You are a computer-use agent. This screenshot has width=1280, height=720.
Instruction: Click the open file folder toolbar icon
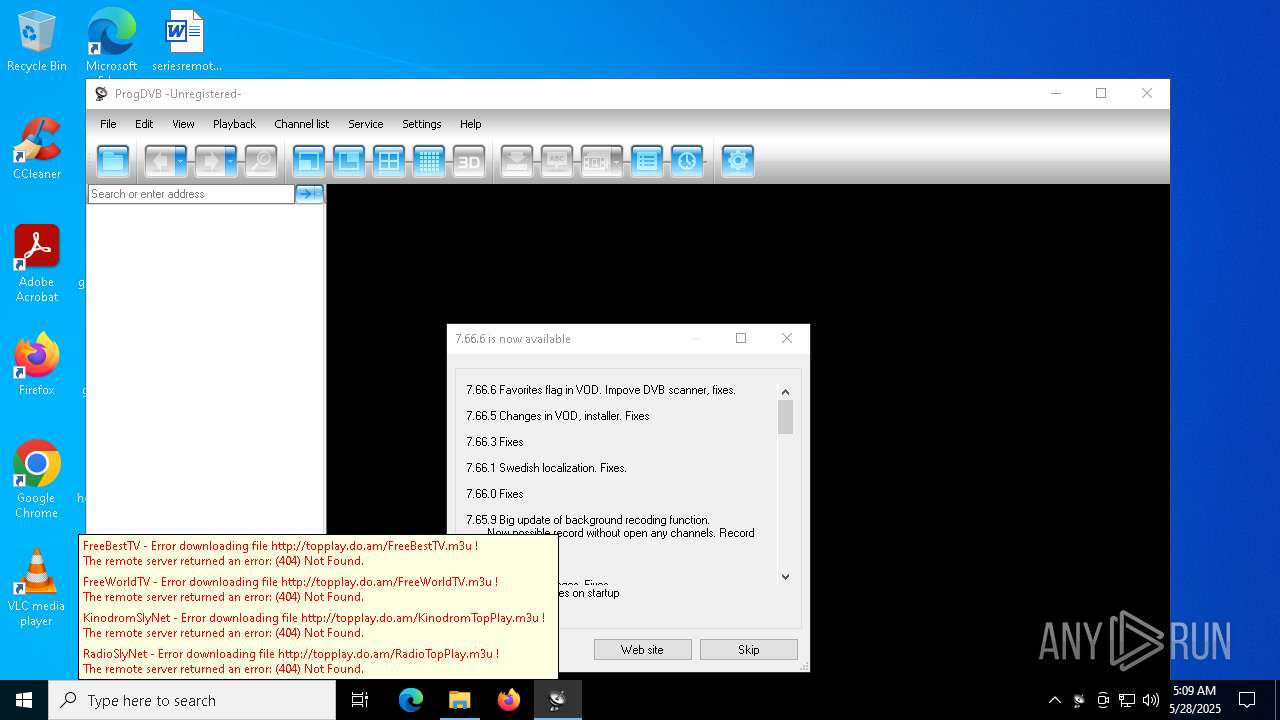113,161
